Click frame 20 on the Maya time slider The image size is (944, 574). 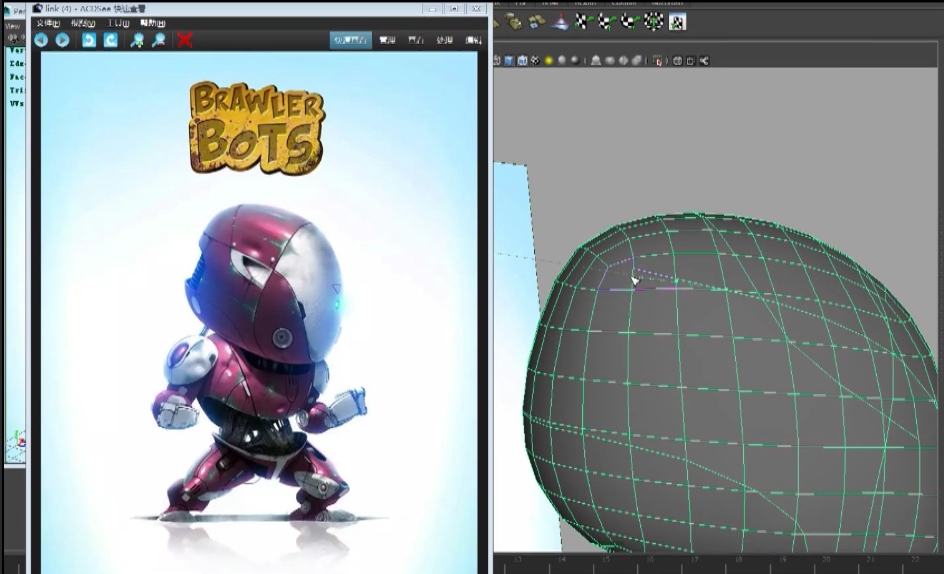pos(826,560)
